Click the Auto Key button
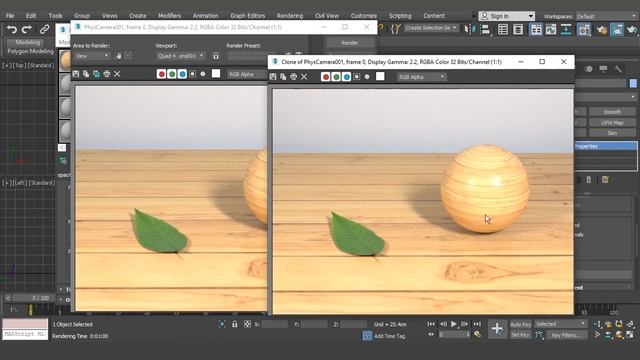Screen dimensions: 640x360 521,324
